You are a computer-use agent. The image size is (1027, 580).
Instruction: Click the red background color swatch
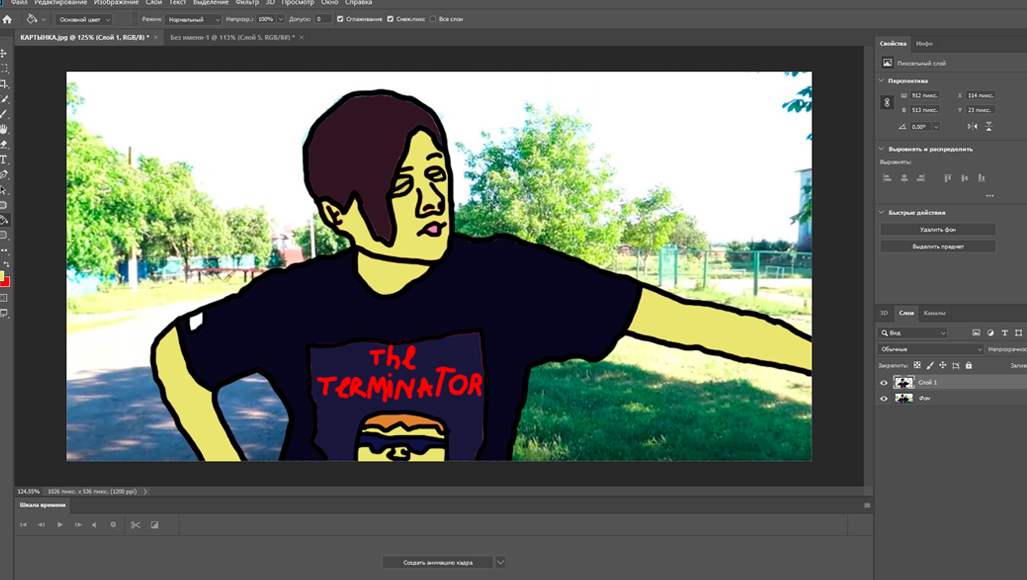coord(5,283)
